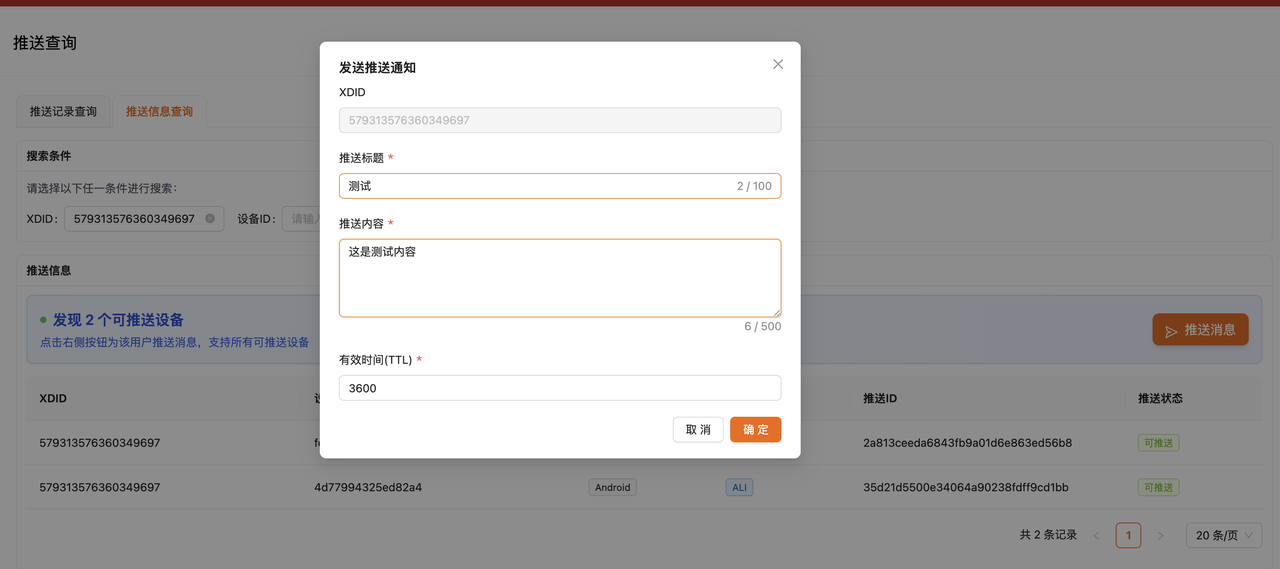The height and width of the screenshot is (569, 1280).
Task: Close the 发送推送通知 dialog with the X
Action: click(778, 64)
